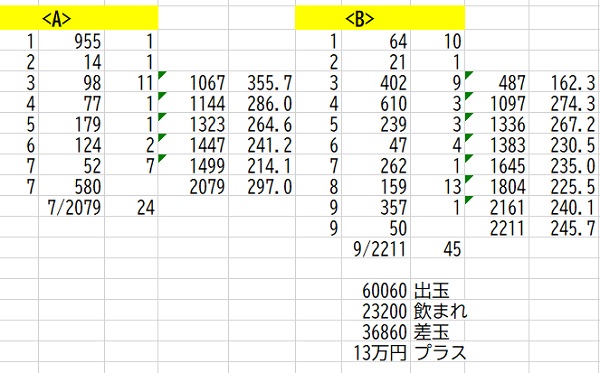Click the cell with value 52

(72, 165)
